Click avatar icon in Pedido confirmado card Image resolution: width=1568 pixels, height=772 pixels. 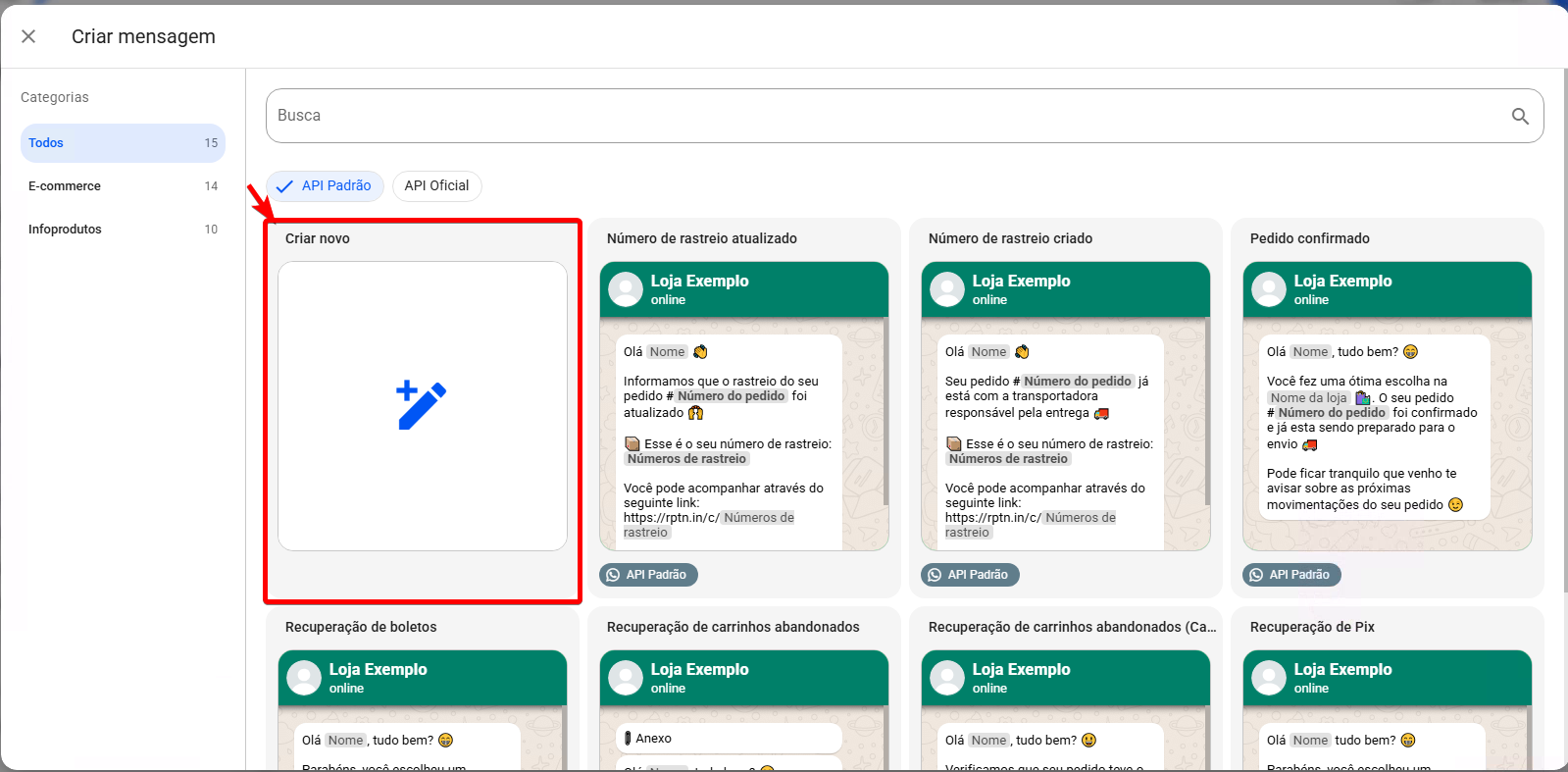pyautogui.click(x=1269, y=289)
